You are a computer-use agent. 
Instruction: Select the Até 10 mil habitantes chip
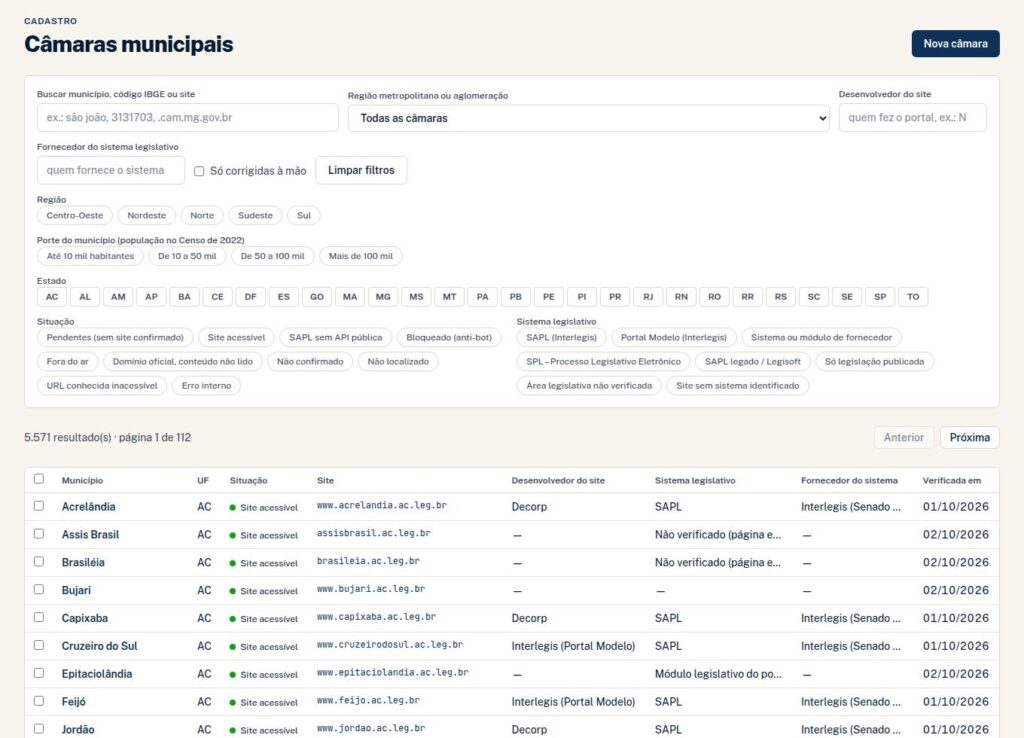tap(90, 256)
